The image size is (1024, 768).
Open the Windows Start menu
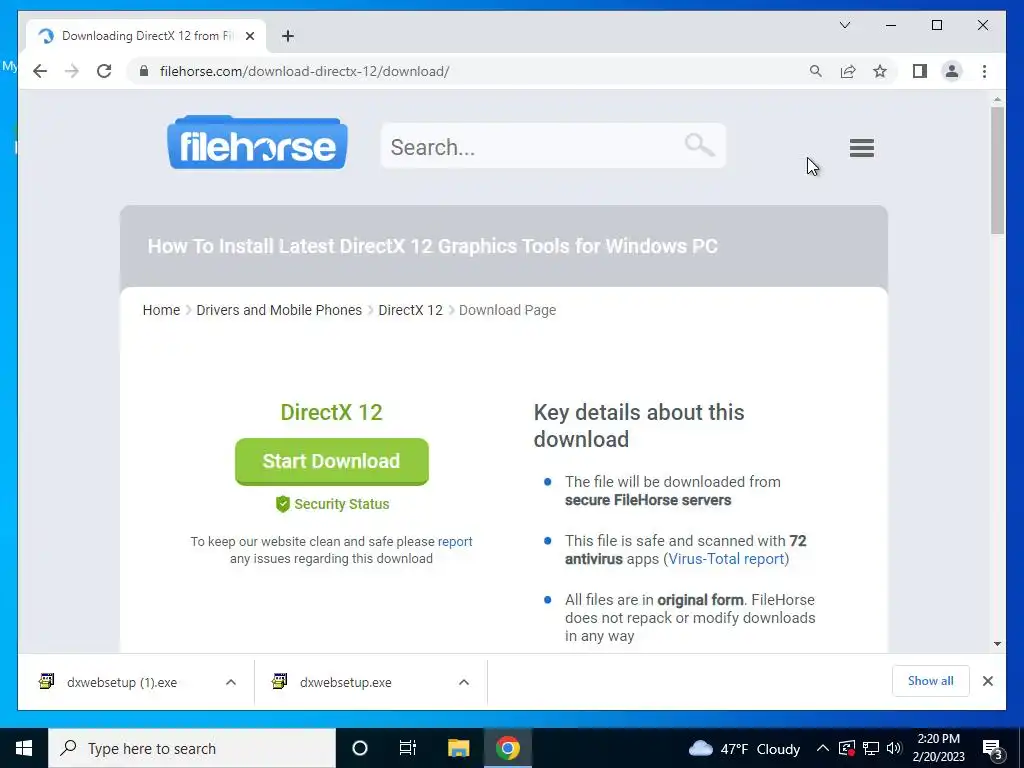24,748
